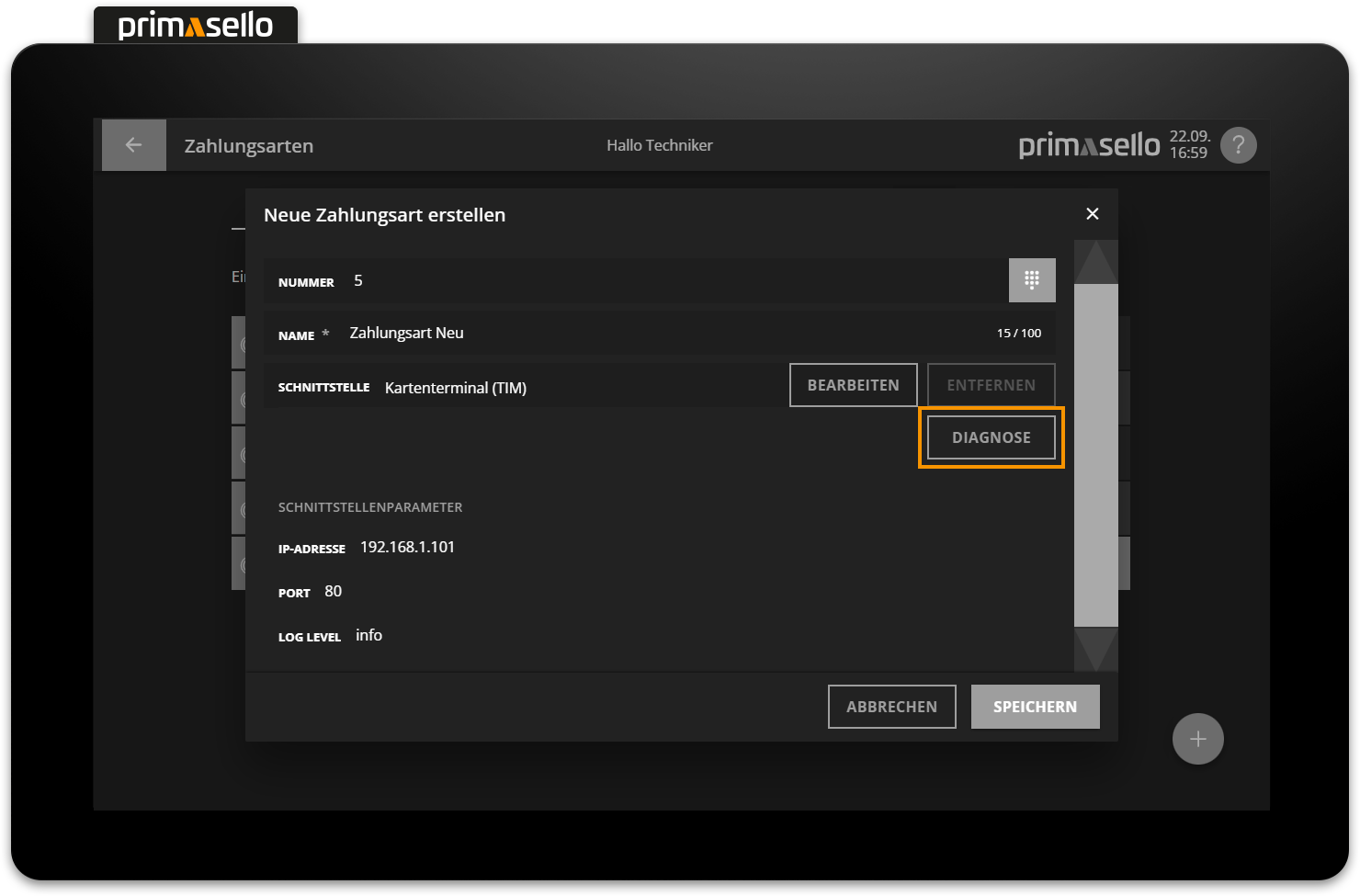The image size is (1360, 896).
Task: Cancel with the ABBRECHEN button
Action: point(891,707)
